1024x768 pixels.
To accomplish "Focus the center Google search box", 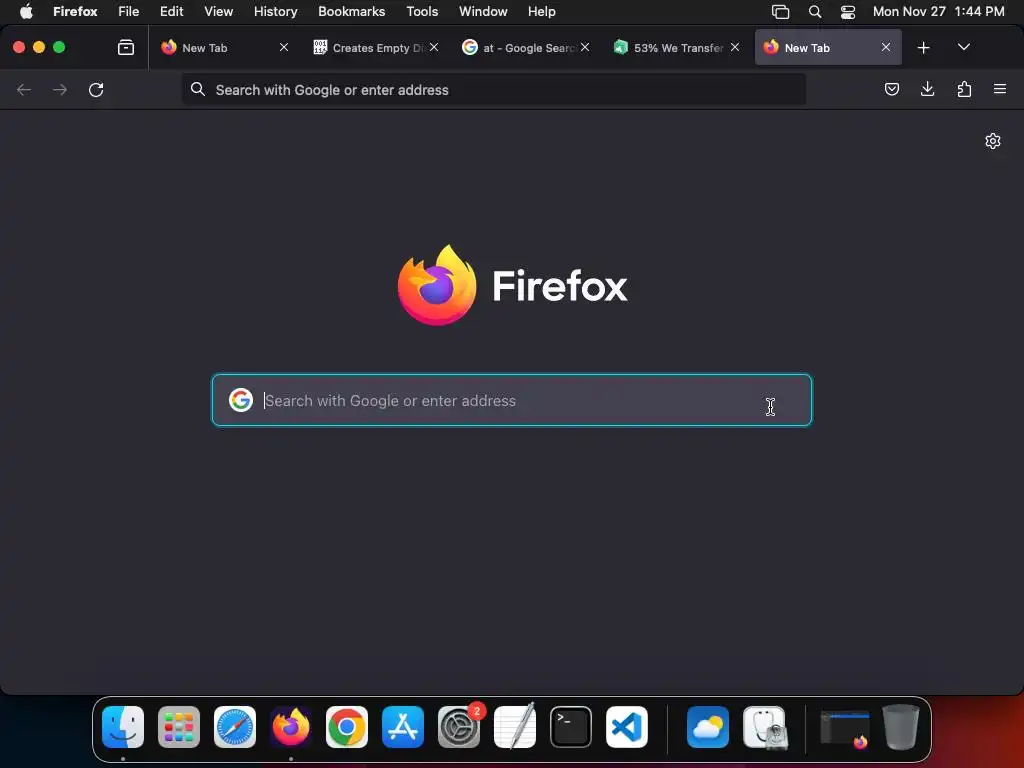I will point(512,400).
